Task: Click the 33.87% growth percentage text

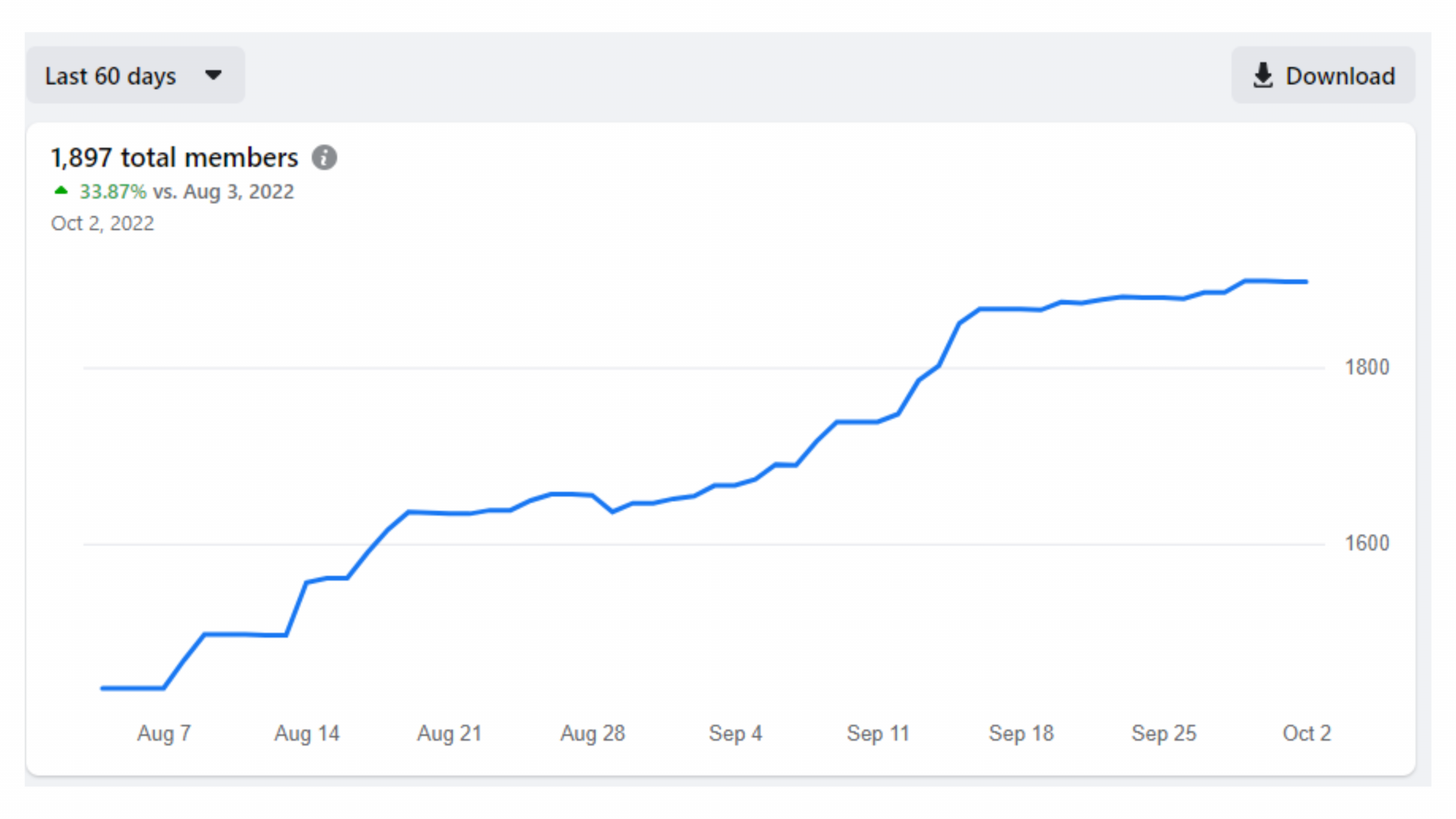Action: coord(113,192)
